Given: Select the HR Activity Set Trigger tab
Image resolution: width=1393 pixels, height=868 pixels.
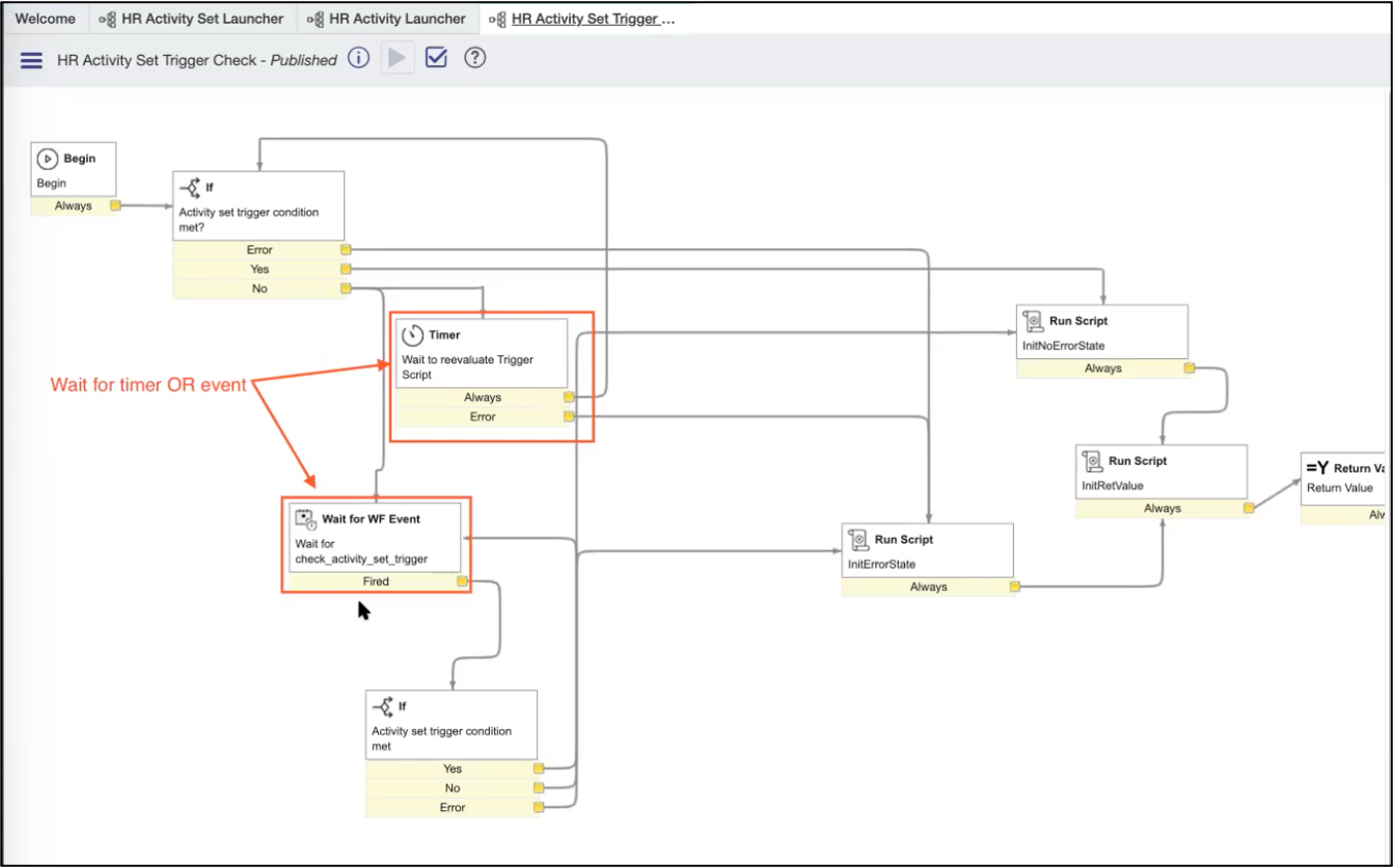Looking at the screenshot, I should [582, 19].
